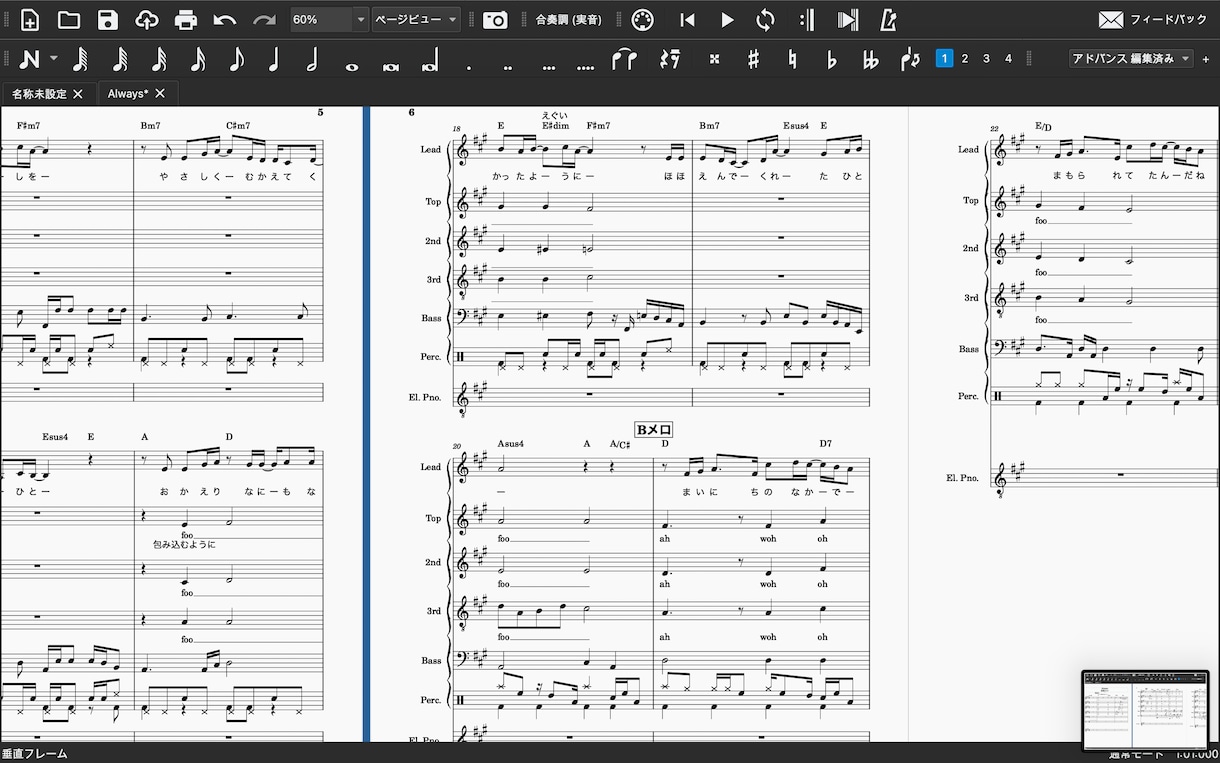Toggle rest input

(x=671, y=59)
